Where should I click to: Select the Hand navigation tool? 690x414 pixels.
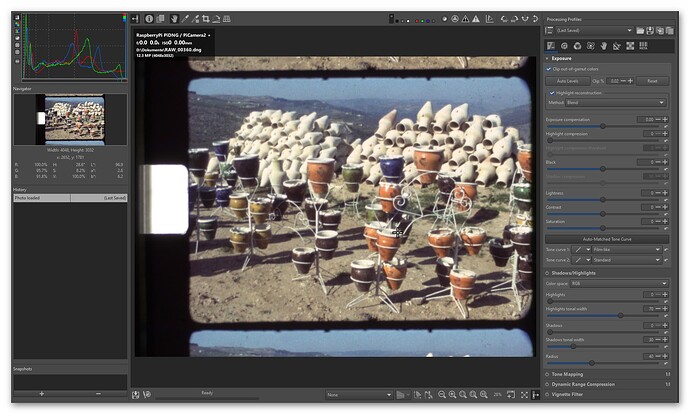click(174, 19)
